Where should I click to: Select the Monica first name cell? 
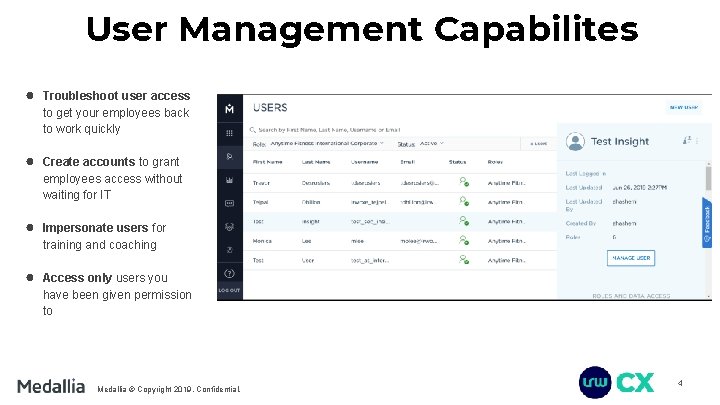[x=262, y=241]
